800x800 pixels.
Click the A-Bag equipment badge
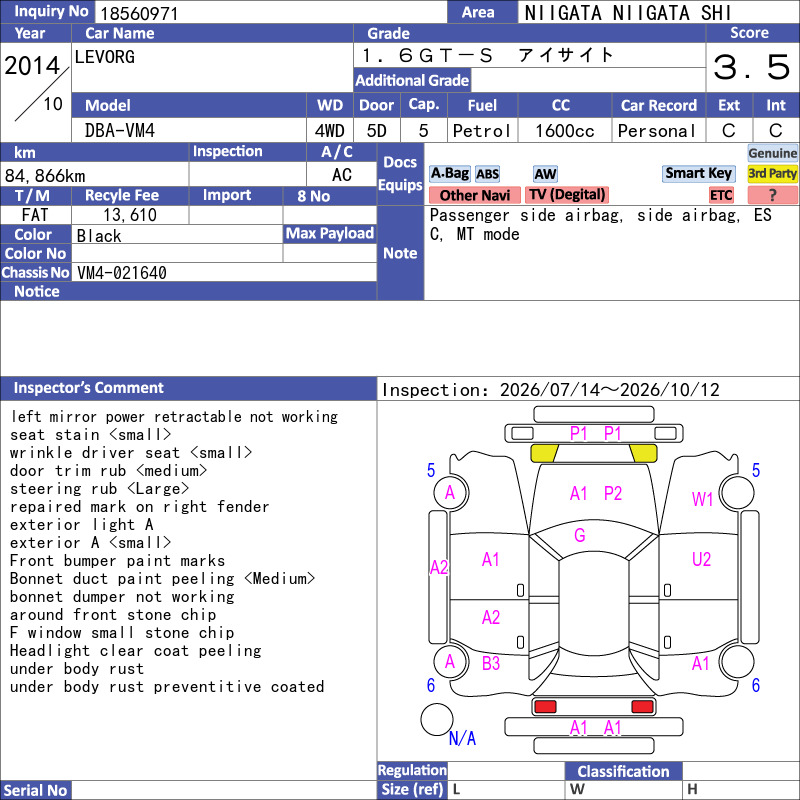click(x=449, y=174)
